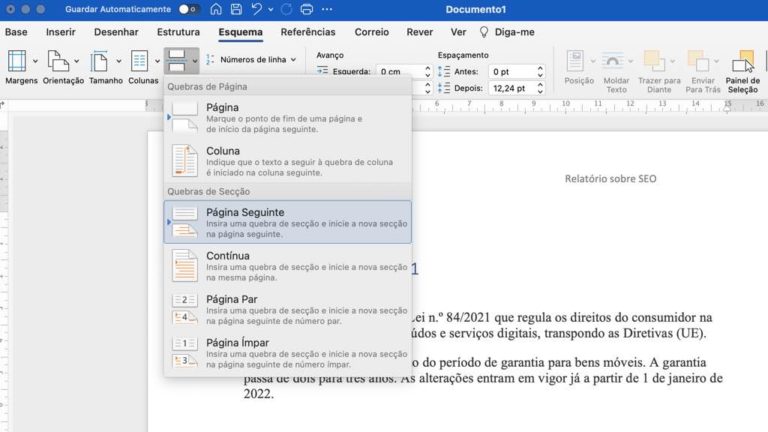Edit the Depois spacing 12,24 pt field
The width and height of the screenshot is (768, 432).
(x=511, y=88)
